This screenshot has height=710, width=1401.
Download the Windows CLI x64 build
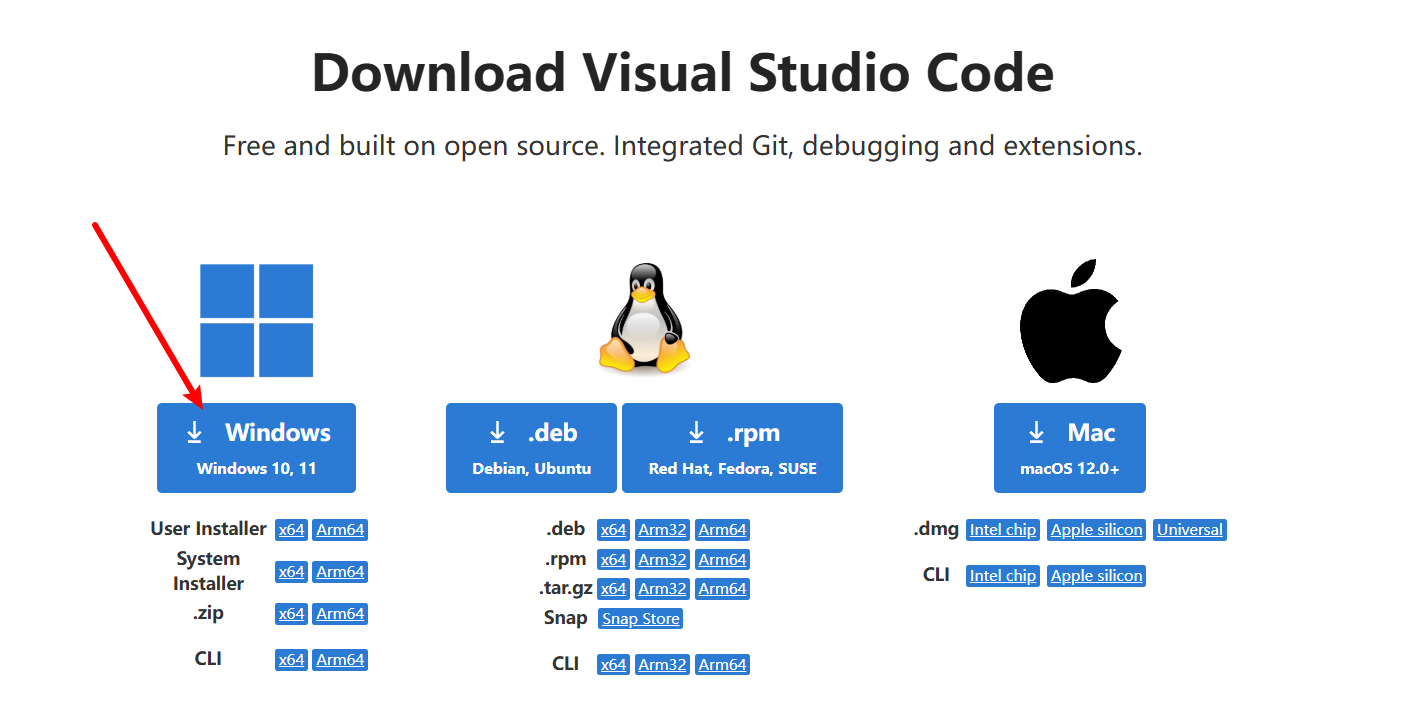click(291, 660)
